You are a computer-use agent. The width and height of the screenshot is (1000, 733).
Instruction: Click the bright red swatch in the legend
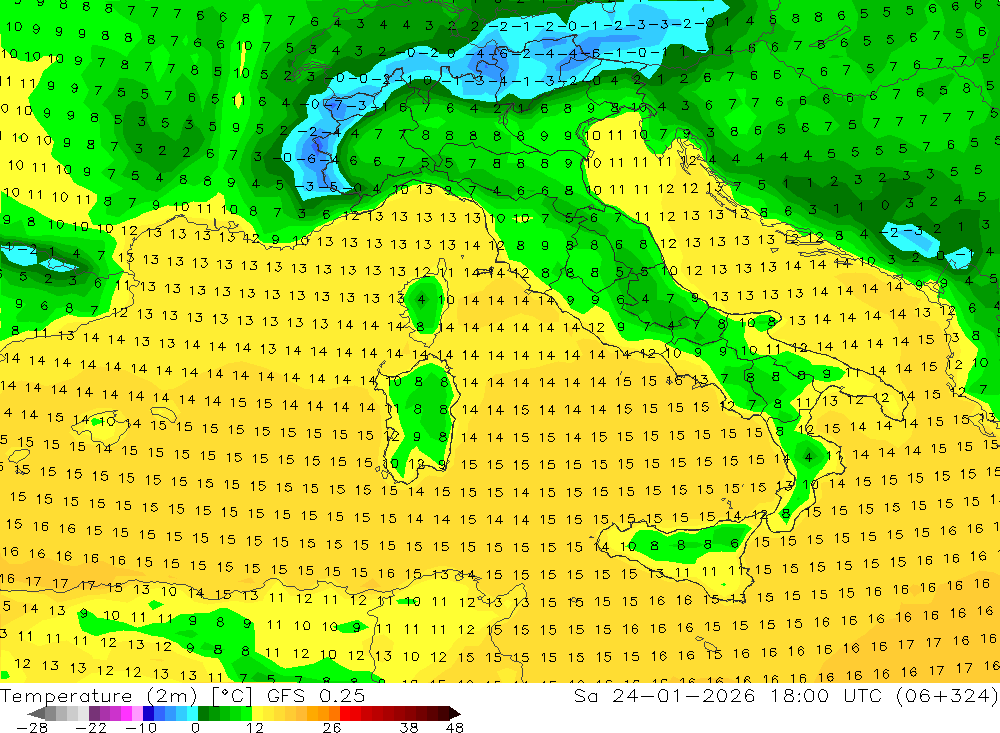coord(345,713)
